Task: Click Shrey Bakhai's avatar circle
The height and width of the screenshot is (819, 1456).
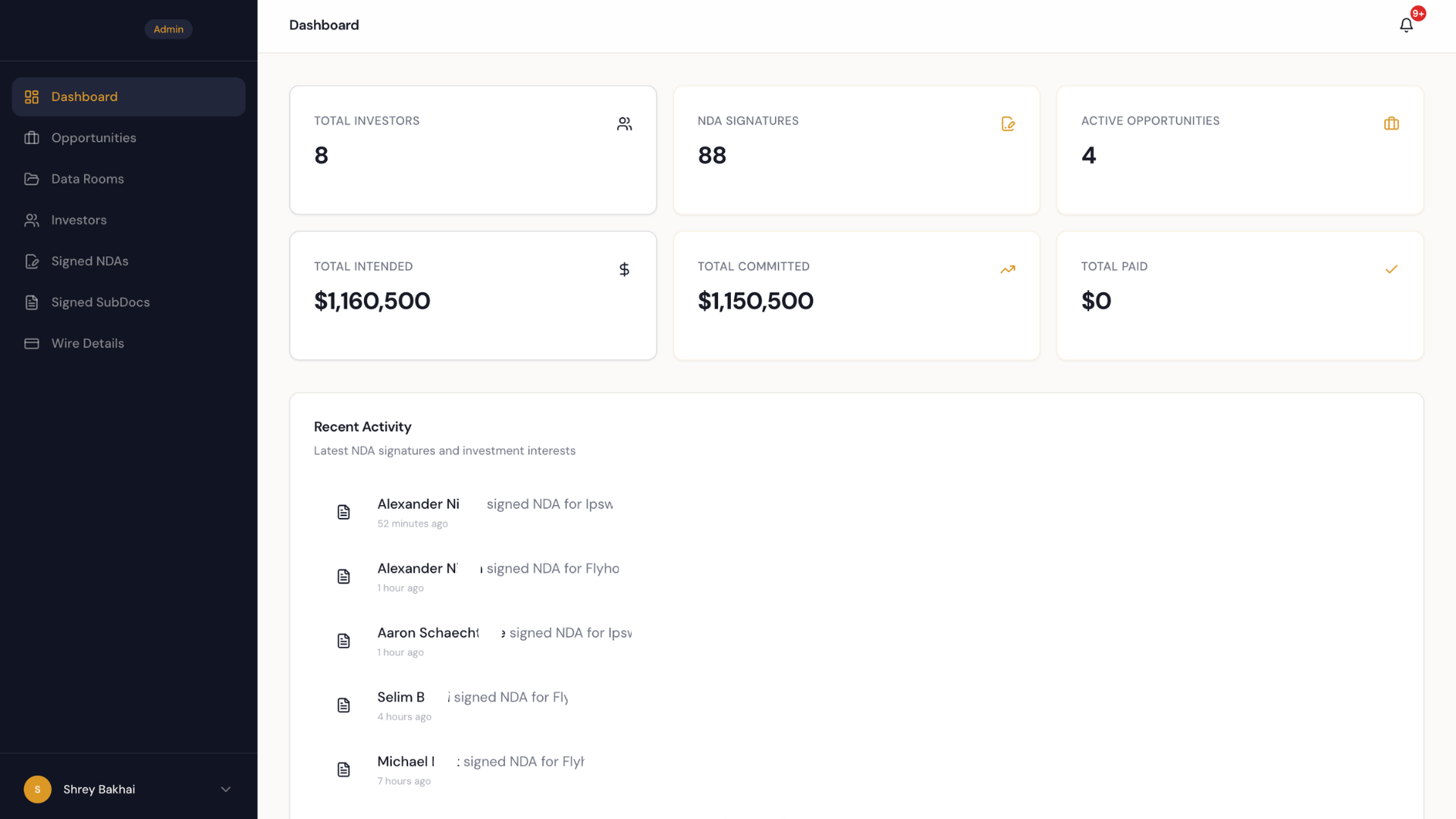Action: coord(37,789)
